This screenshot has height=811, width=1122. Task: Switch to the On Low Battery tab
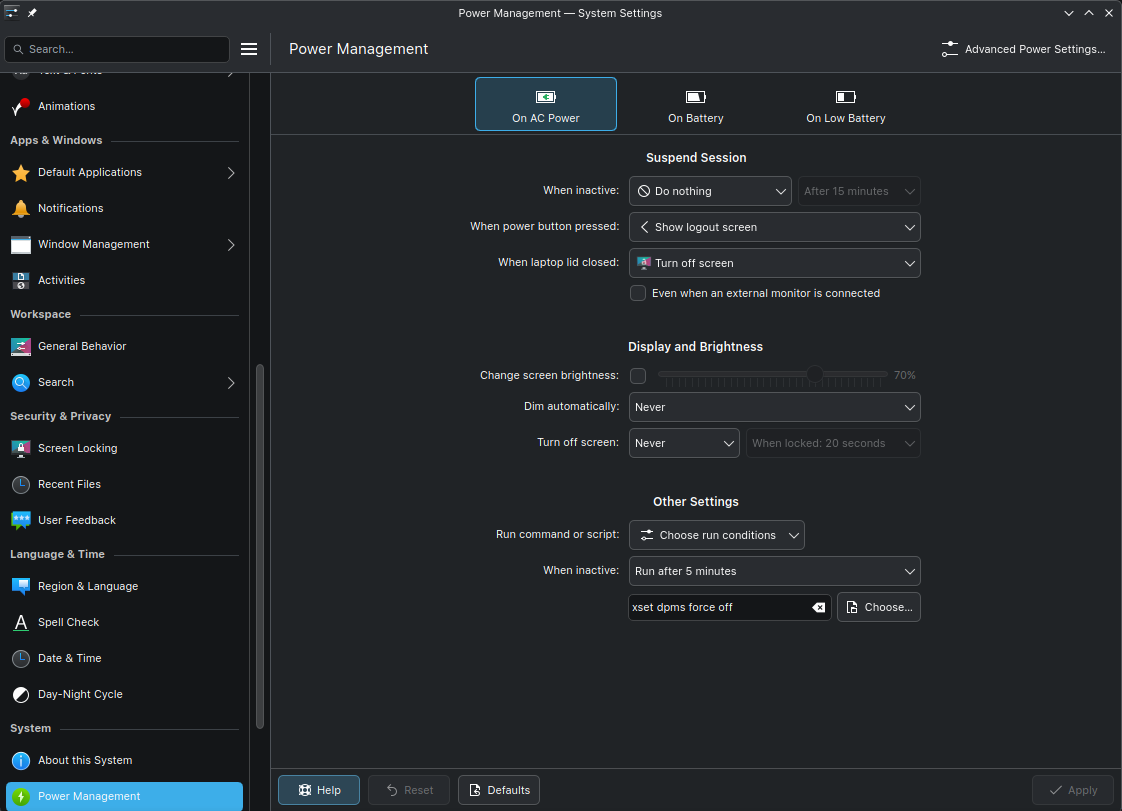(x=846, y=105)
